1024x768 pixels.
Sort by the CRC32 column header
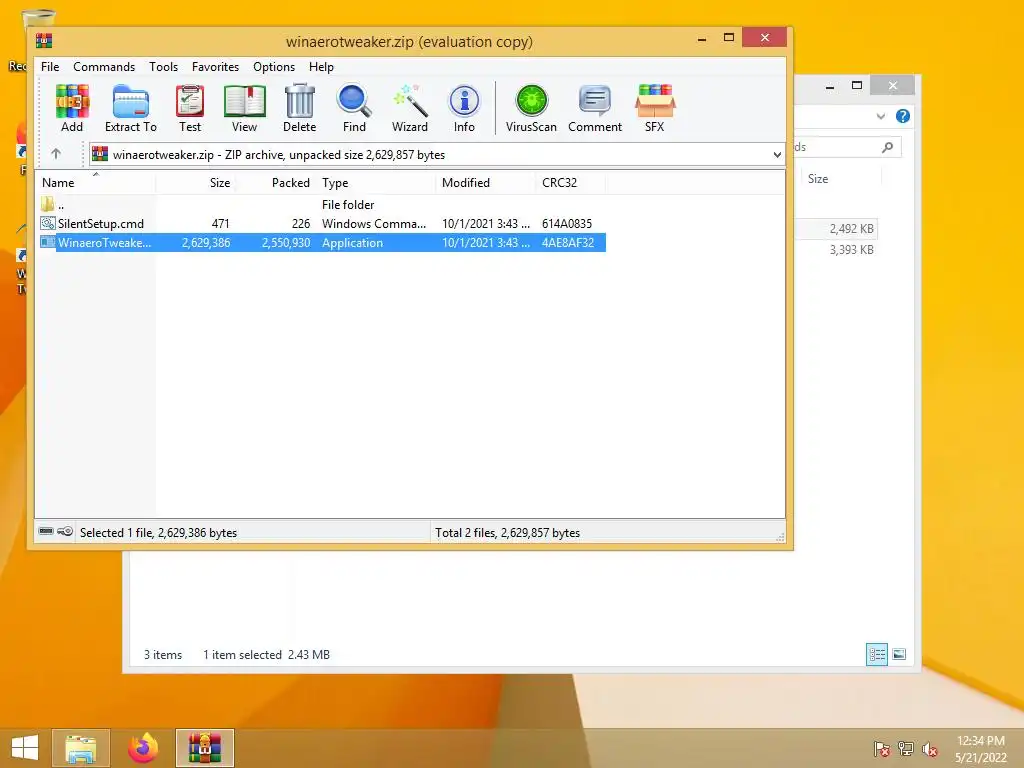(571, 183)
